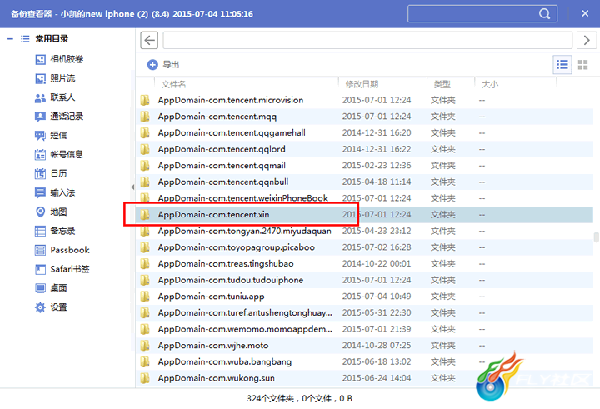This screenshot has height=409, width=600.
Task: Click the file list vertical scrollbar thumb
Action: [596, 237]
